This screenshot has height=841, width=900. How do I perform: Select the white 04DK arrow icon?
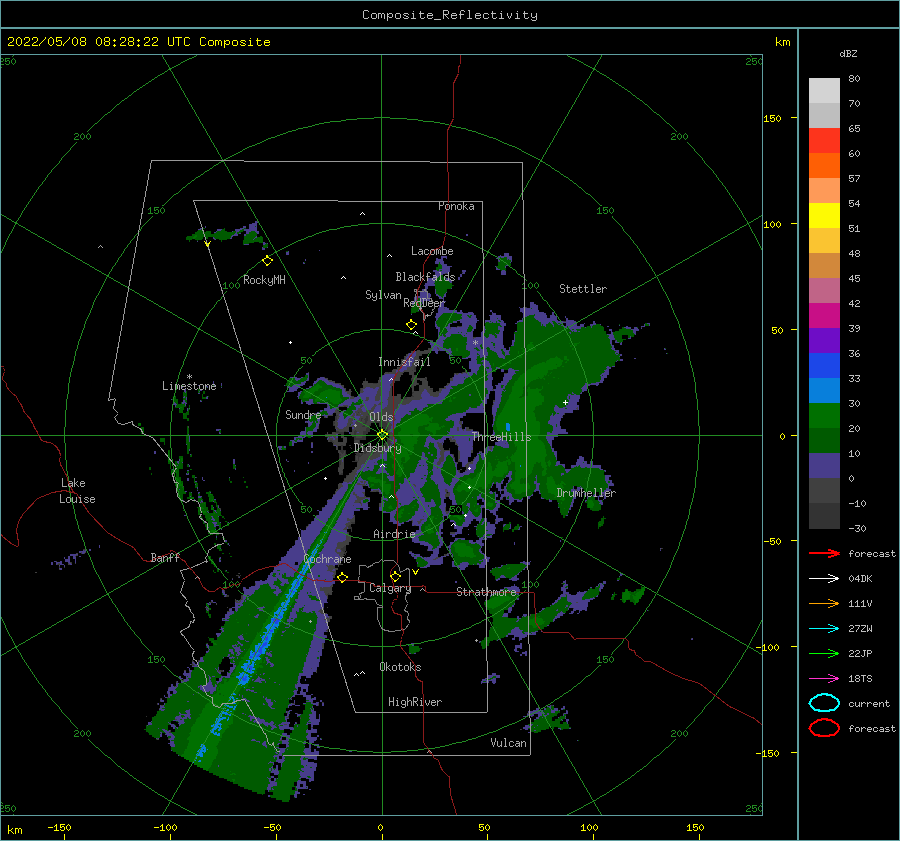tap(824, 578)
